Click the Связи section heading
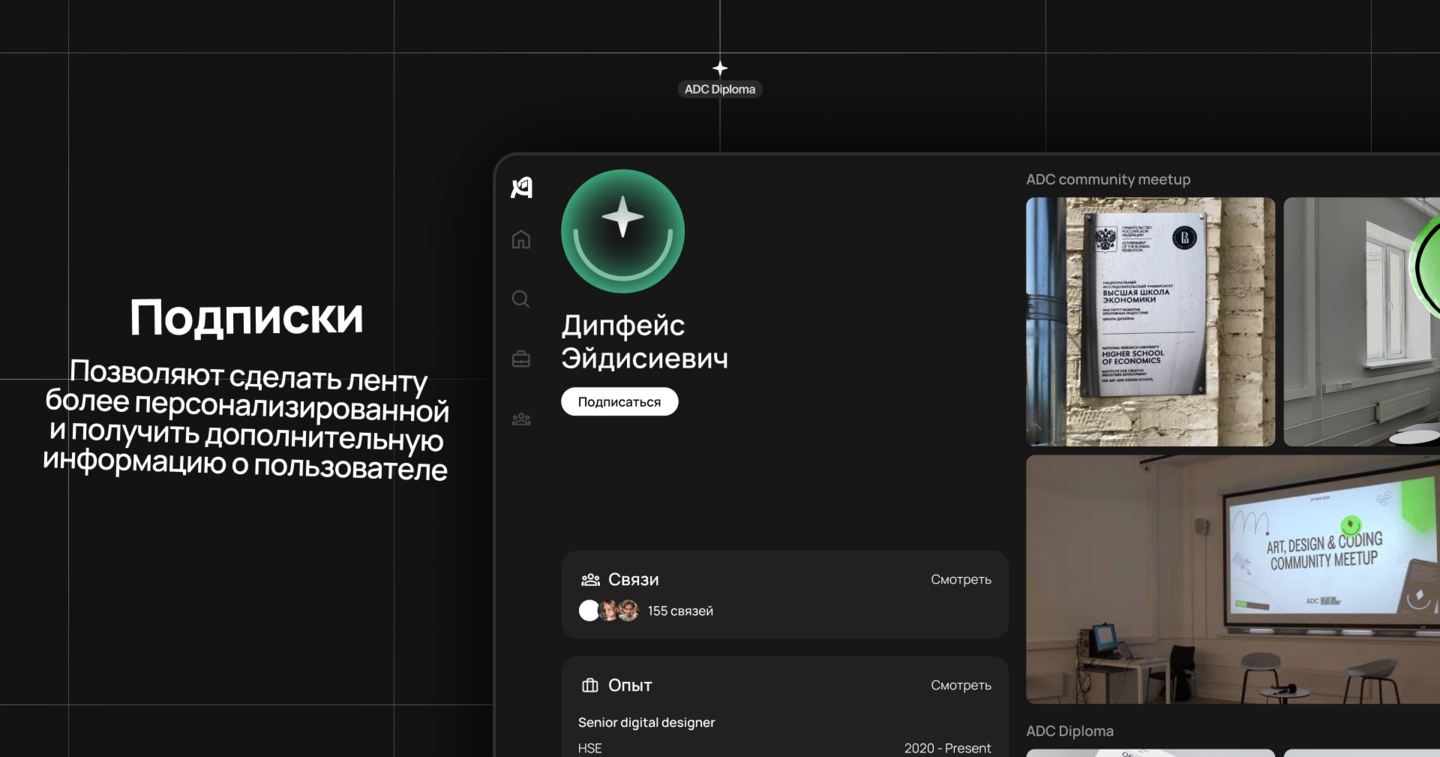The image size is (1440, 757). pos(633,580)
